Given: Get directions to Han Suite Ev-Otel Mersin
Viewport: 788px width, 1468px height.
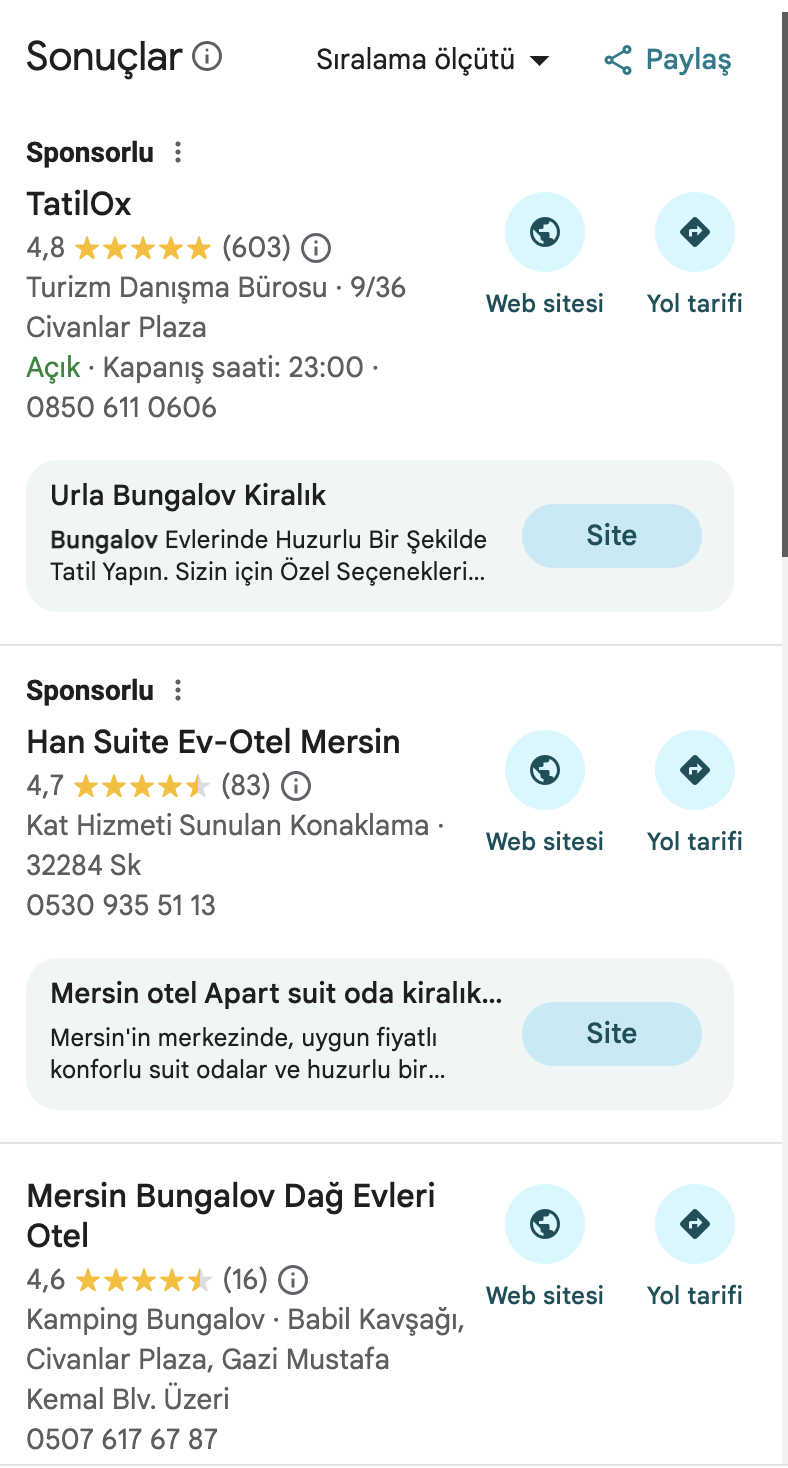Looking at the screenshot, I should tap(694, 771).
